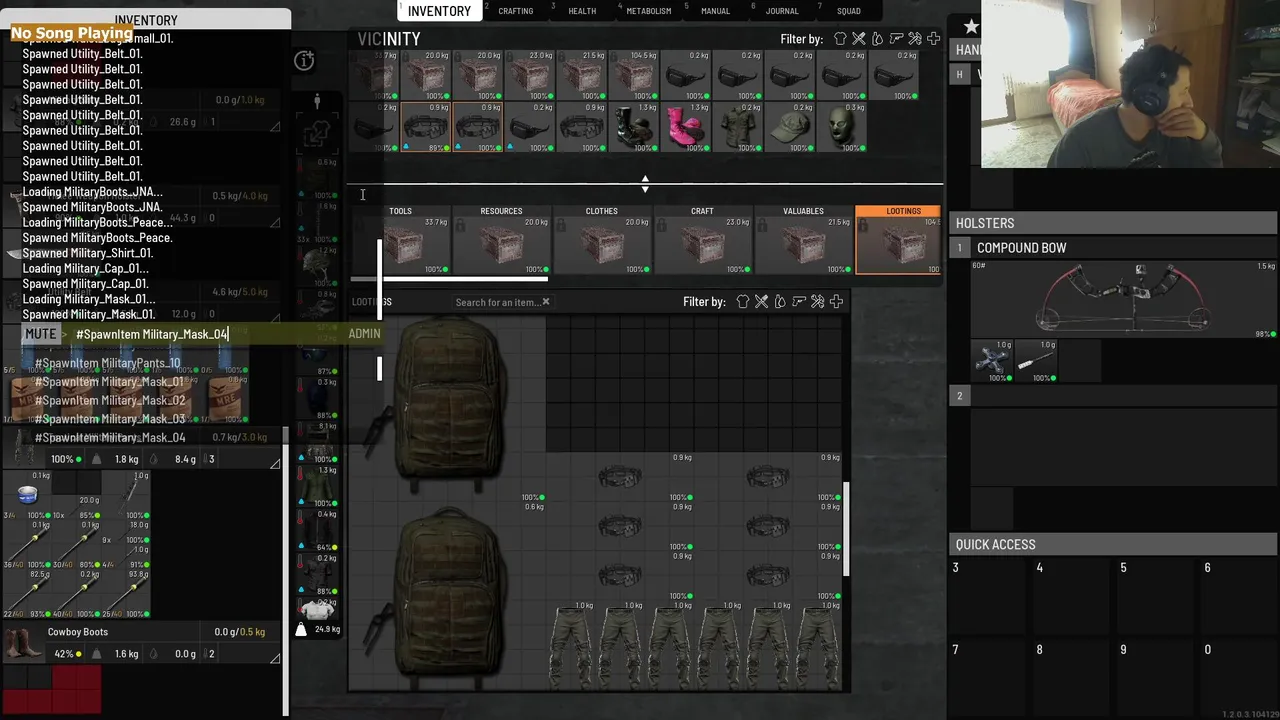Open the TOOLS chest tab
Screen dimensions: 1280x720
click(401, 240)
